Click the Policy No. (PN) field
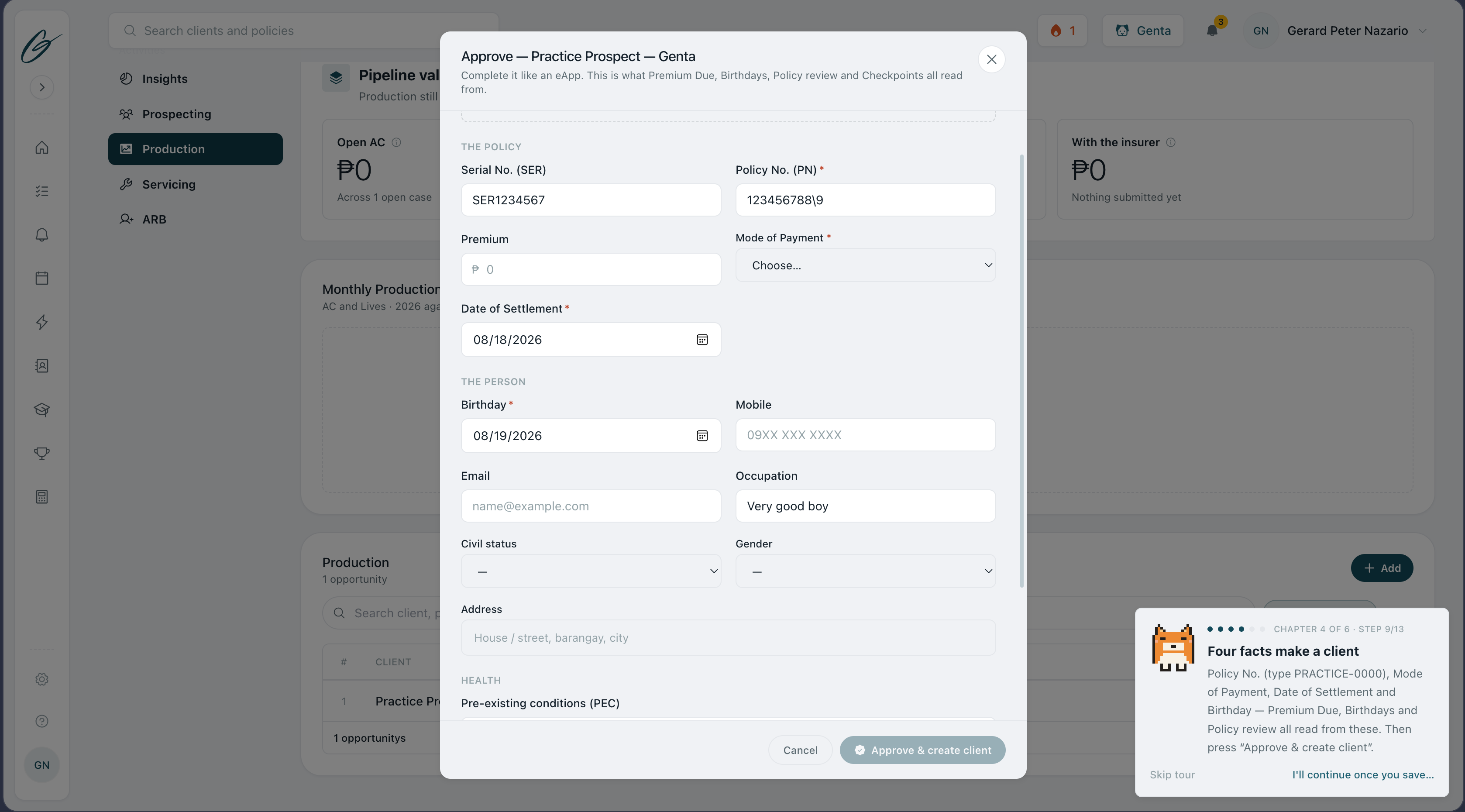The height and width of the screenshot is (812, 1465). tap(865, 200)
